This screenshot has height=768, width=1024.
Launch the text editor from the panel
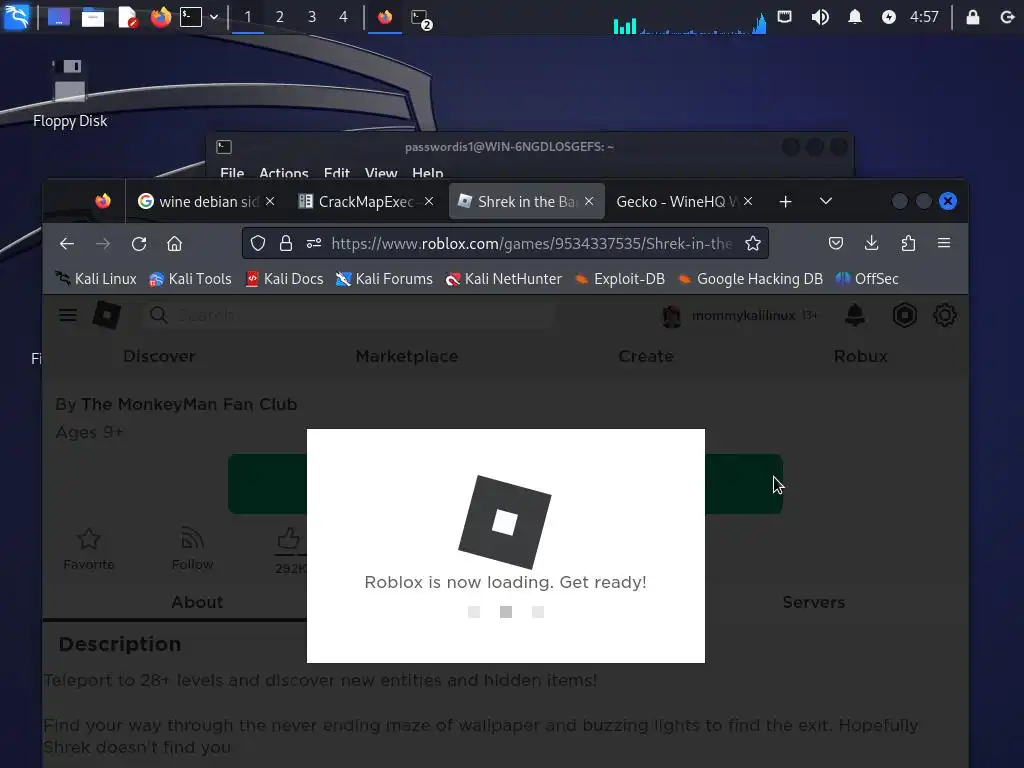[x=127, y=17]
